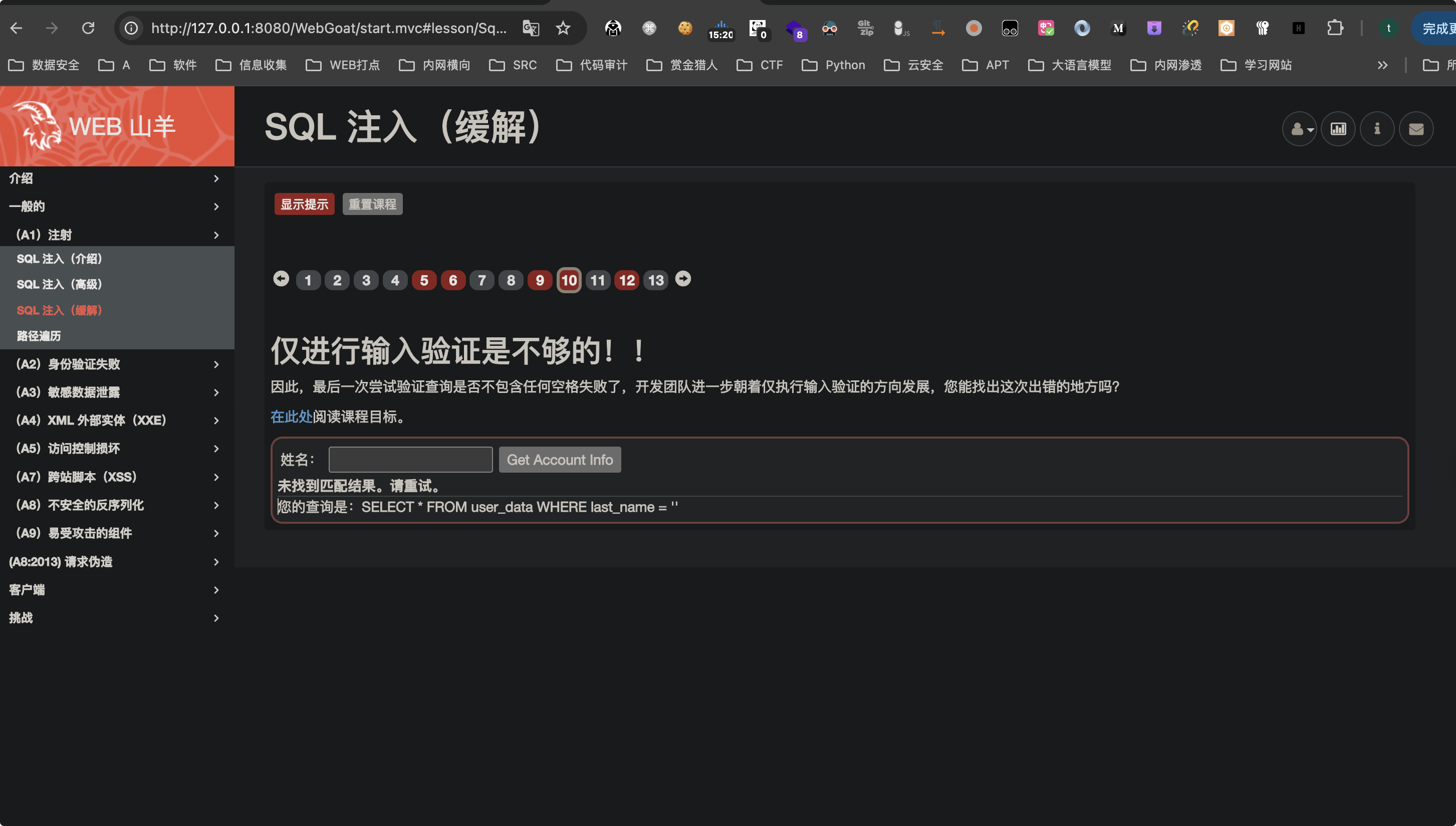Follow the 在此处 link
This screenshot has height=826, width=1456.
292,417
